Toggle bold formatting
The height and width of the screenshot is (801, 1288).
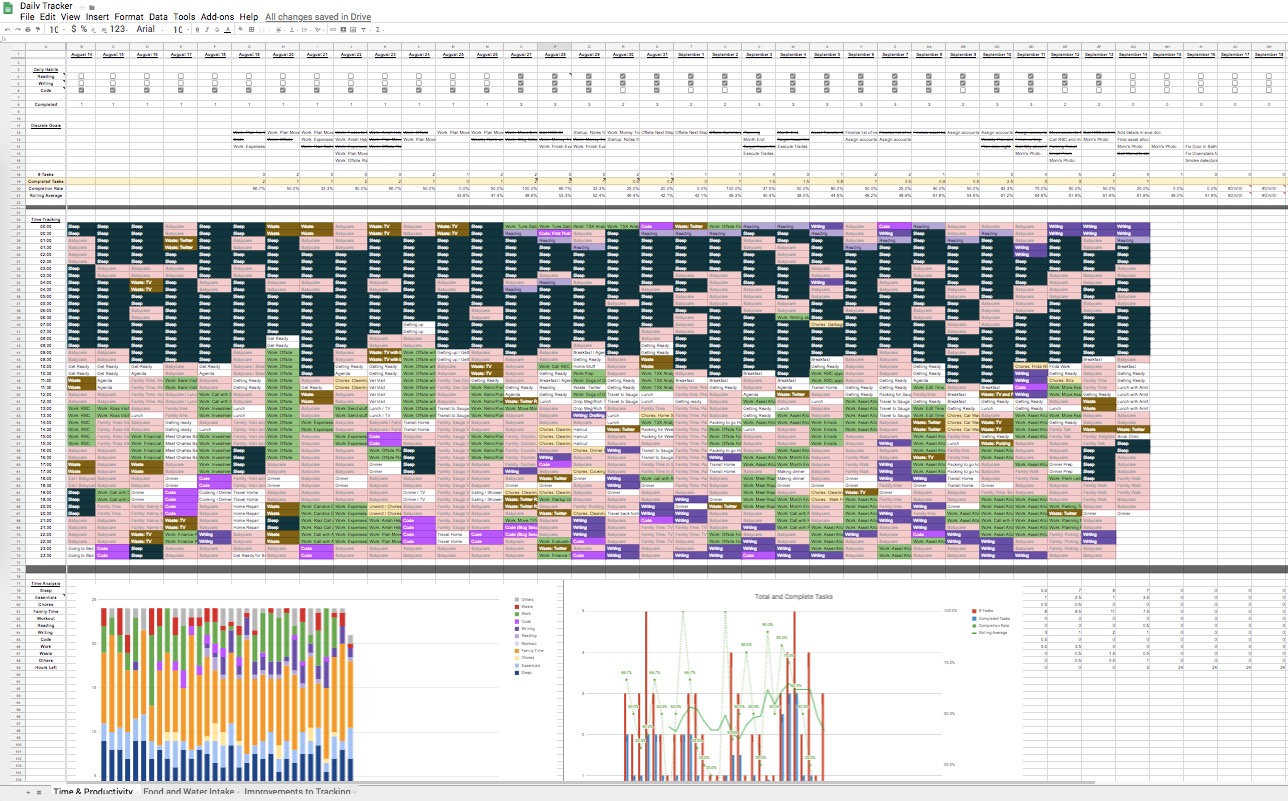click(x=197, y=30)
